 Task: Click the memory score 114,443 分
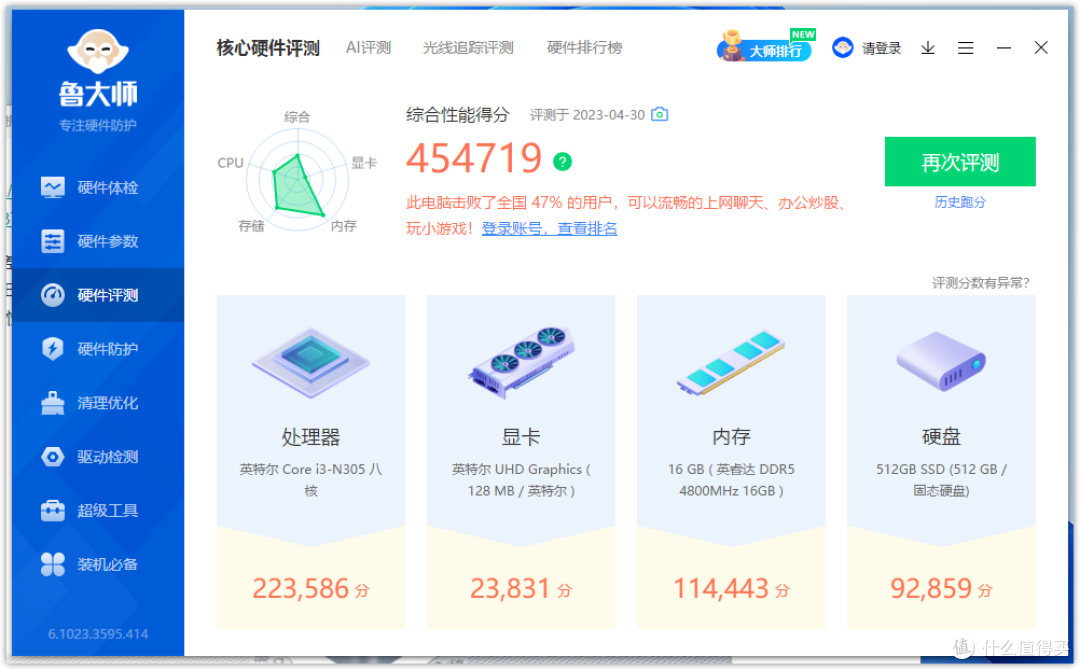[731, 589]
